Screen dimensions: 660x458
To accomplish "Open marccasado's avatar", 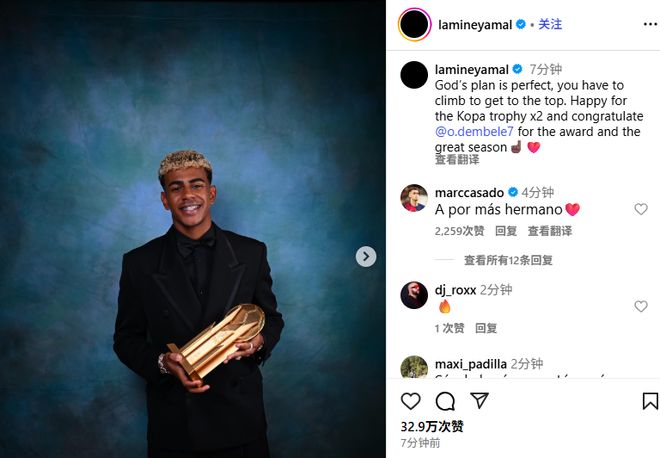I will point(414,198).
